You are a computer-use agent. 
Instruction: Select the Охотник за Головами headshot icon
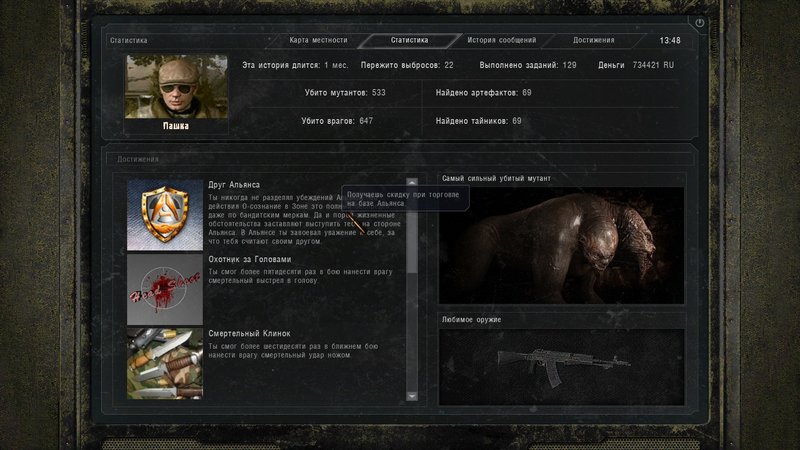click(x=164, y=289)
